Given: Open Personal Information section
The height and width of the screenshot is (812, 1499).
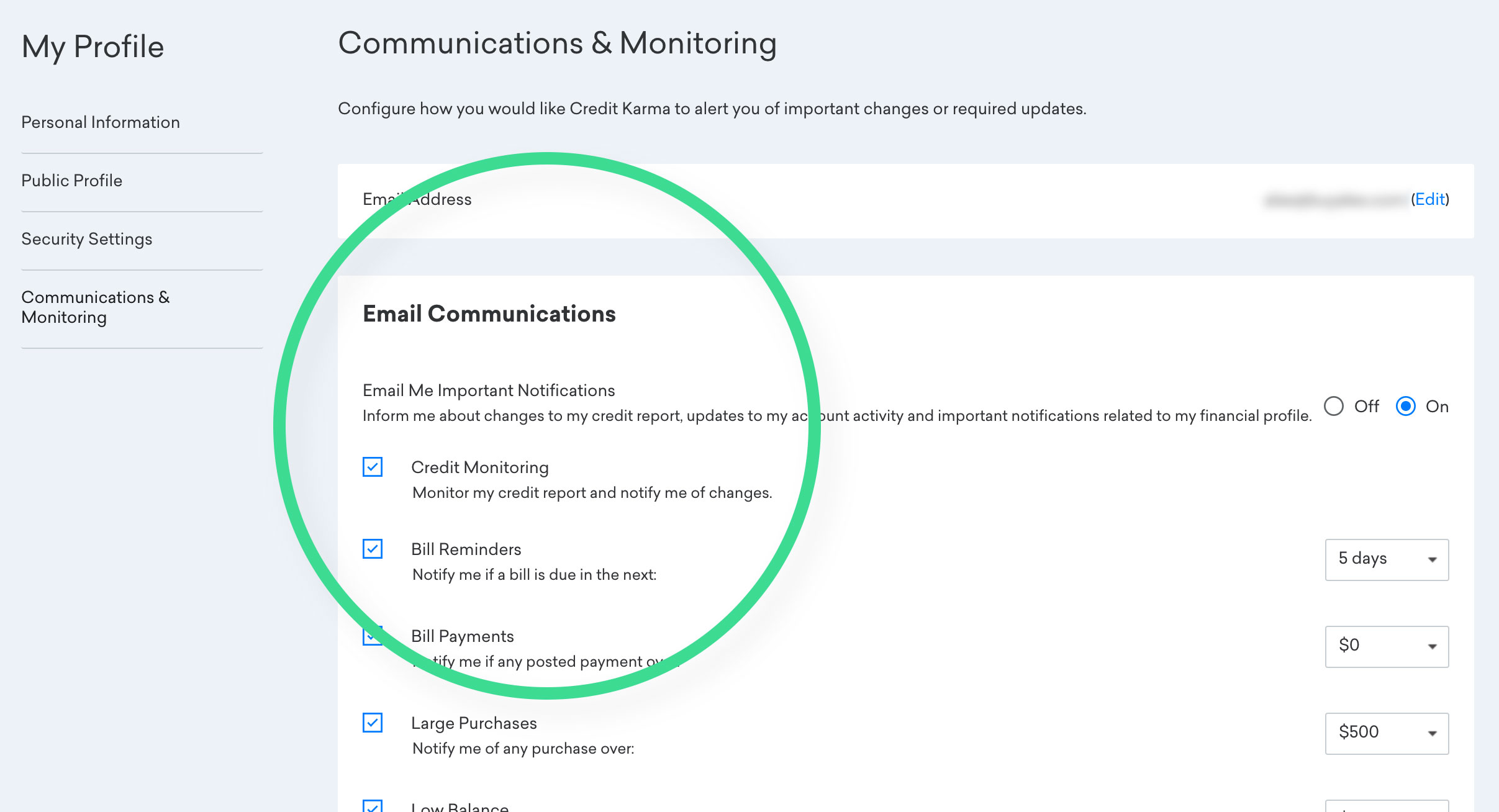Looking at the screenshot, I should pyautogui.click(x=101, y=122).
